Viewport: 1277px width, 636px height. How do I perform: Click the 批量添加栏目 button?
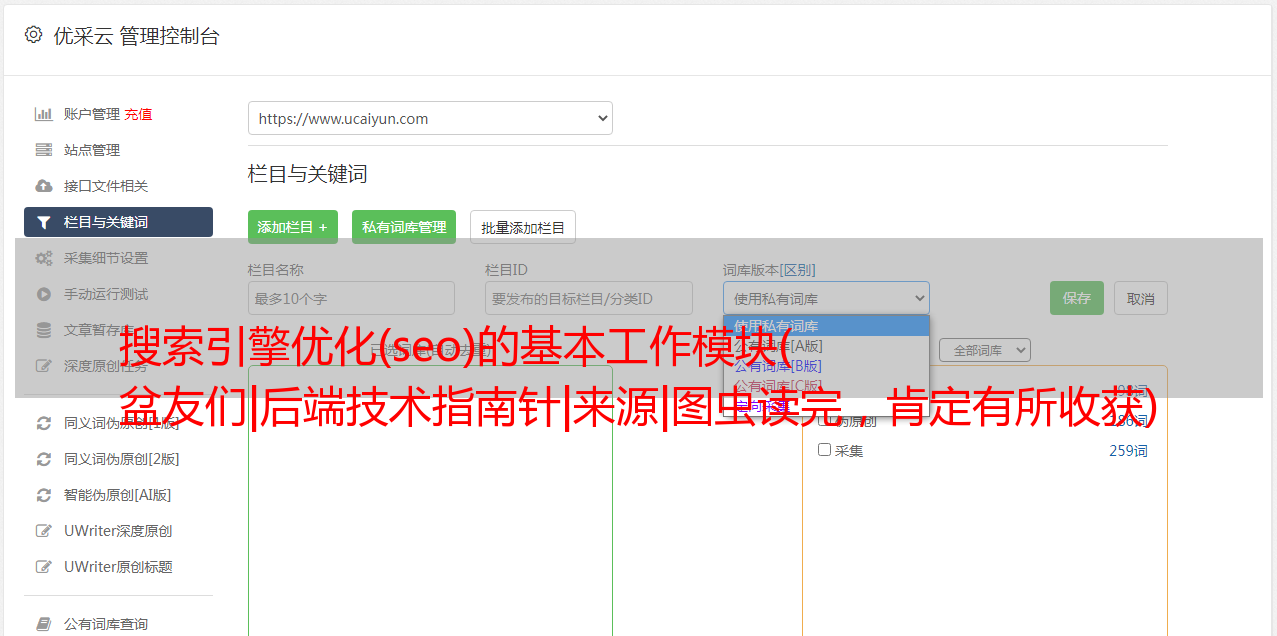[523, 227]
